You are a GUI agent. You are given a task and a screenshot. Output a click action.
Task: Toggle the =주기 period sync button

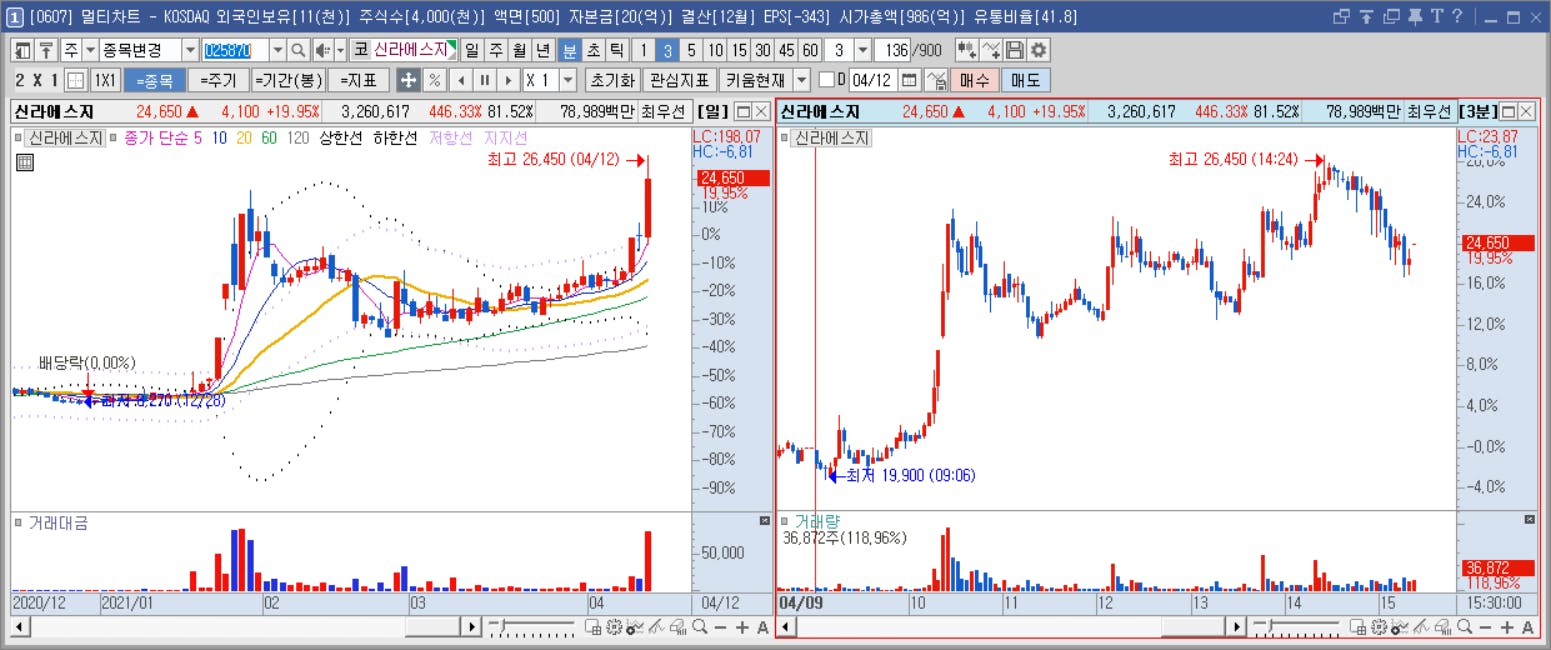click(217, 80)
